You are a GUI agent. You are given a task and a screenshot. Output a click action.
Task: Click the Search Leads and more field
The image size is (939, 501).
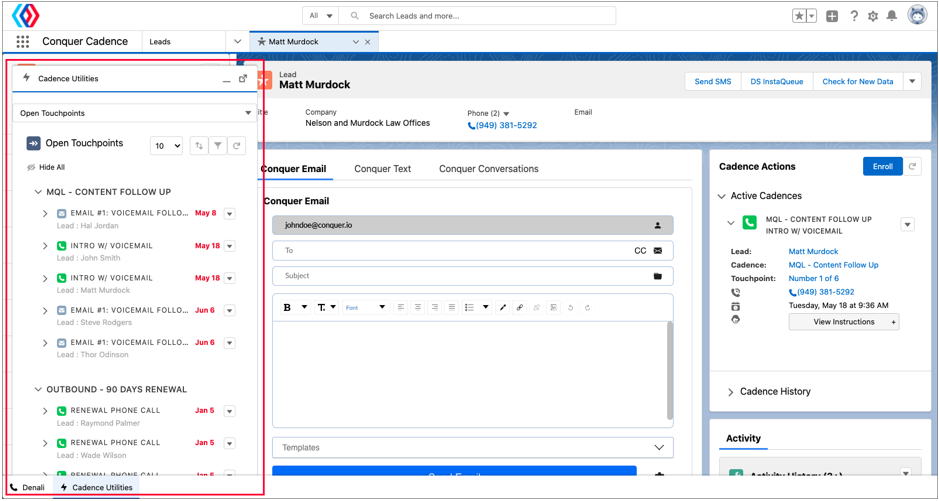tap(477, 16)
